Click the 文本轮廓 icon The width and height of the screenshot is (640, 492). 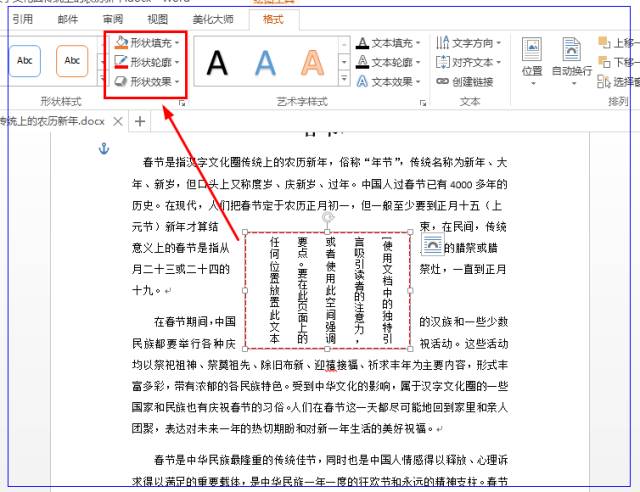(x=362, y=62)
